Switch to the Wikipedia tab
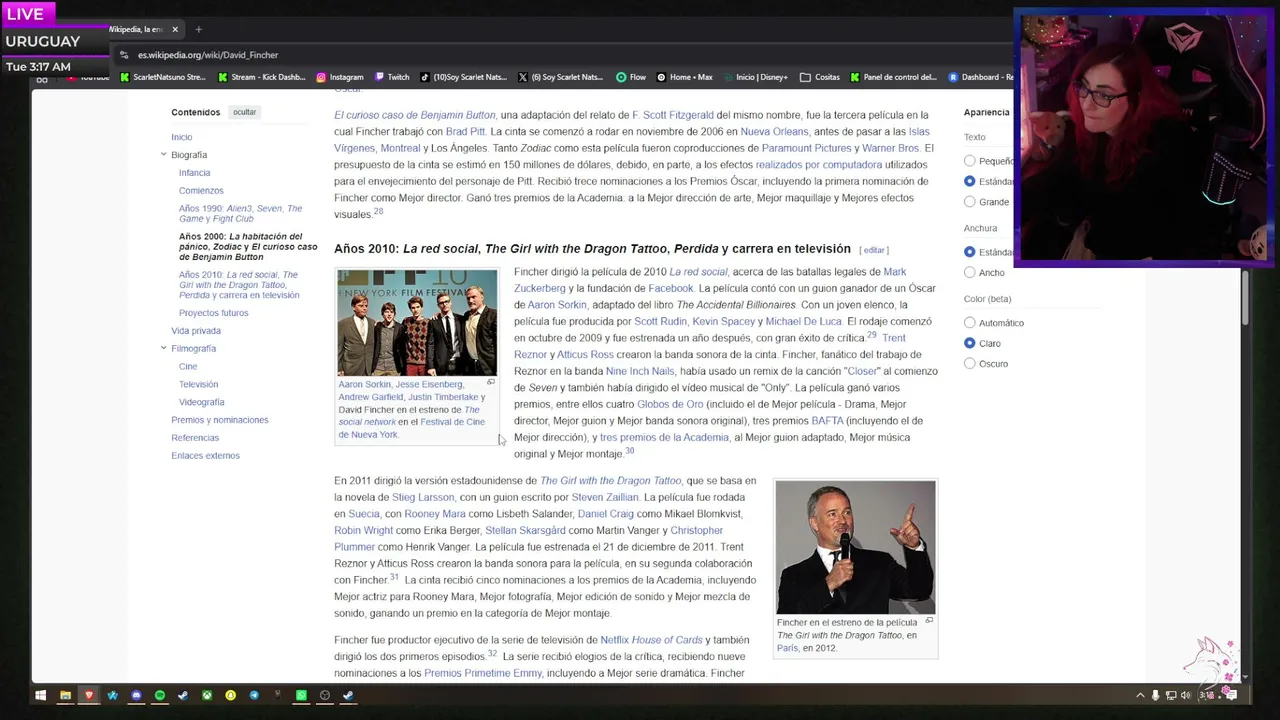 137,29
